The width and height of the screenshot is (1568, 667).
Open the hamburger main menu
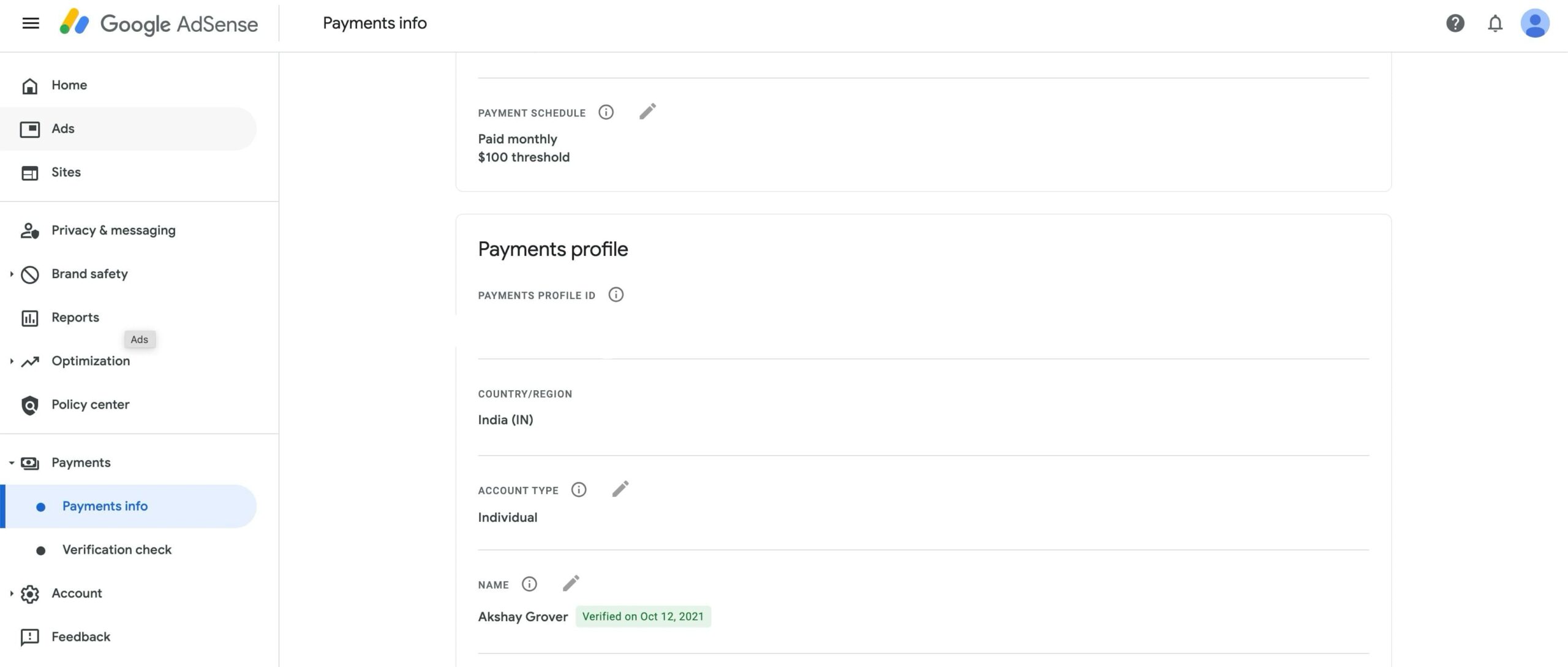click(x=31, y=23)
